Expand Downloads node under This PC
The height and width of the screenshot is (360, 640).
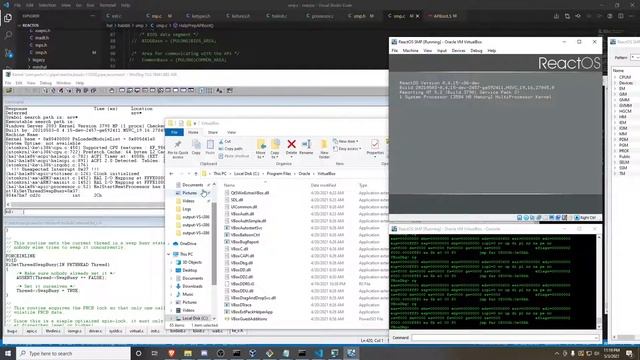pyautogui.click(x=172, y=286)
